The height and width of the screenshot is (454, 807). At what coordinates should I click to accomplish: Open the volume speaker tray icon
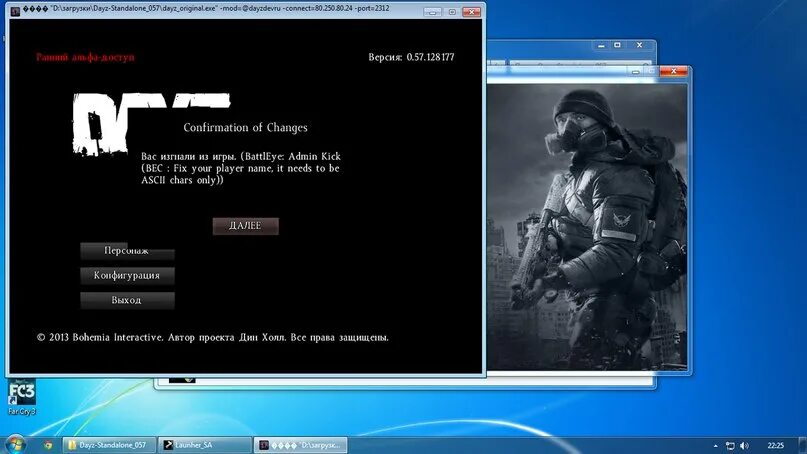[x=744, y=446]
